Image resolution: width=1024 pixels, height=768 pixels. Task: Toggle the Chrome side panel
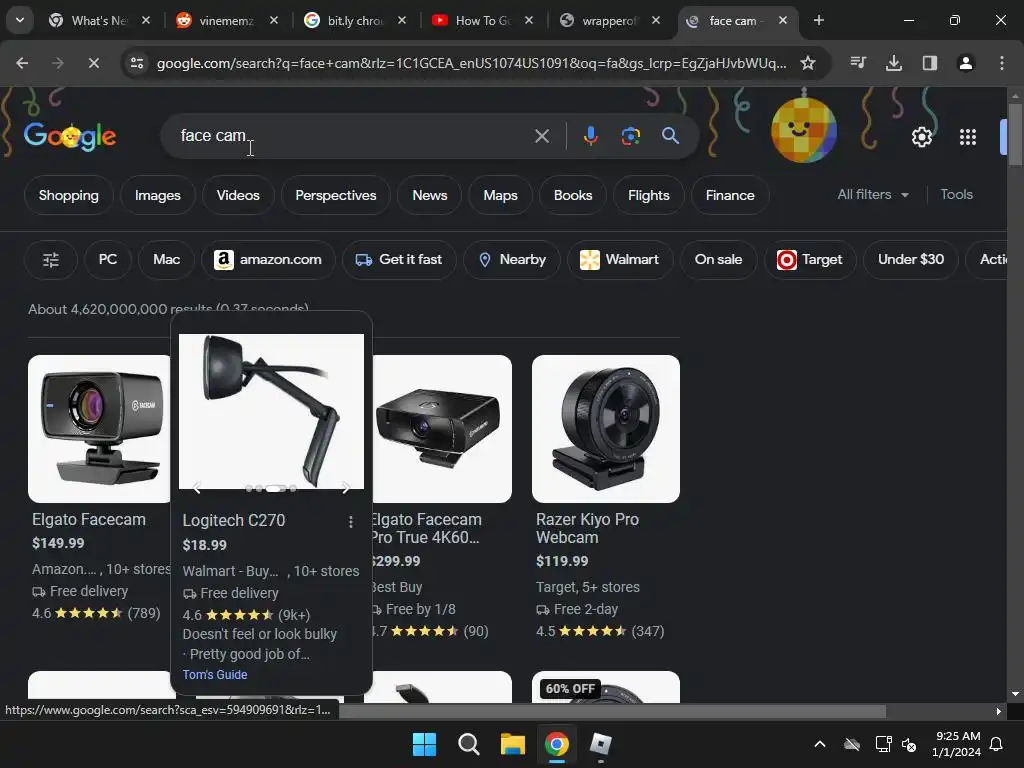point(930,63)
